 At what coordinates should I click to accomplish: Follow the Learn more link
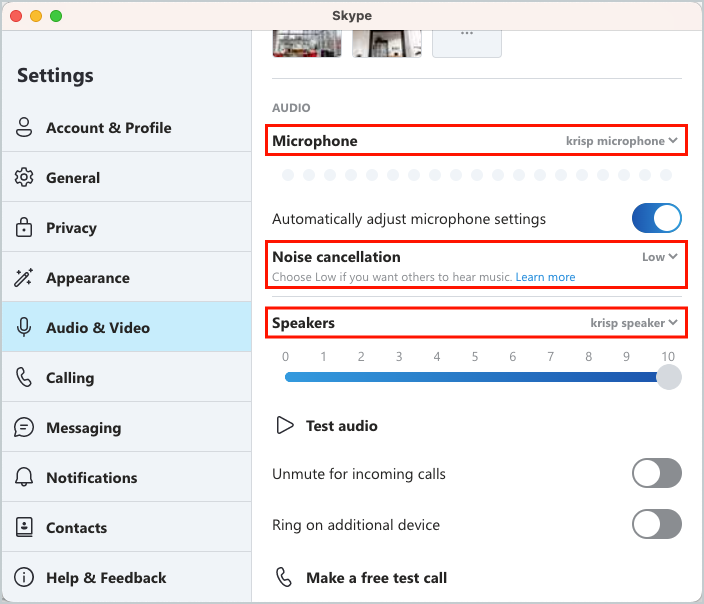pos(545,277)
